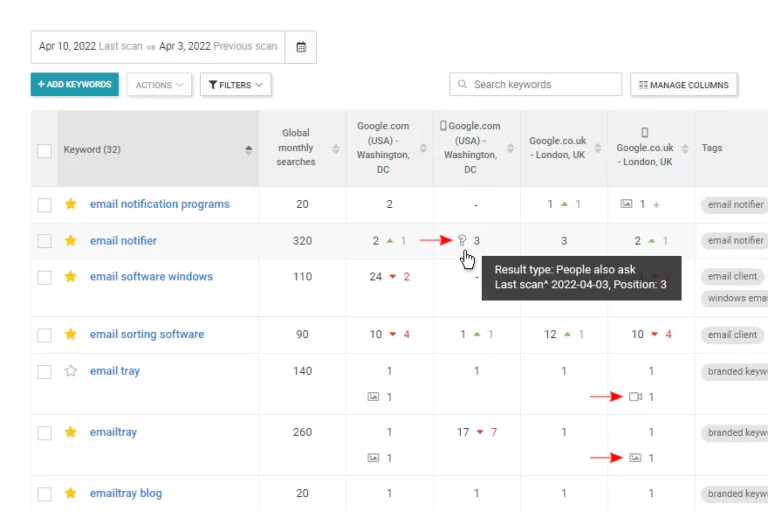Click email notifier tag in email notifier row
Viewport: 768px width, 511px height.
click(x=734, y=241)
